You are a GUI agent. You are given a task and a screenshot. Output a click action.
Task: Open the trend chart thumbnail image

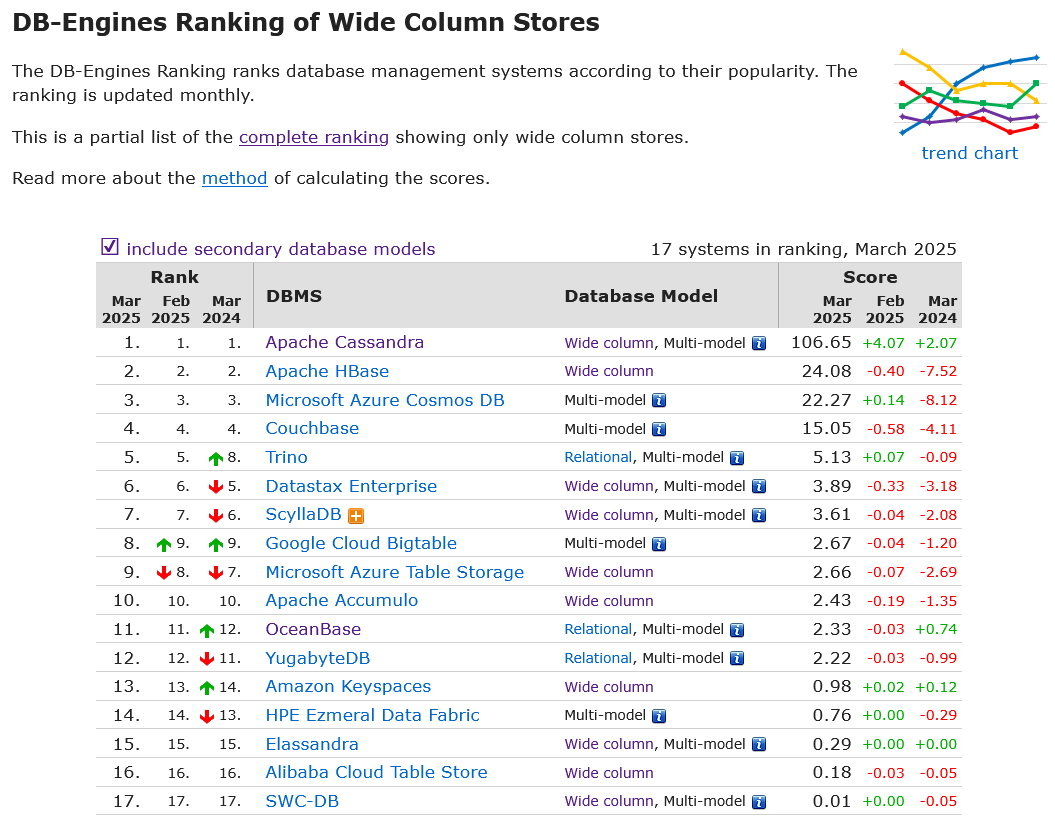coord(970,92)
